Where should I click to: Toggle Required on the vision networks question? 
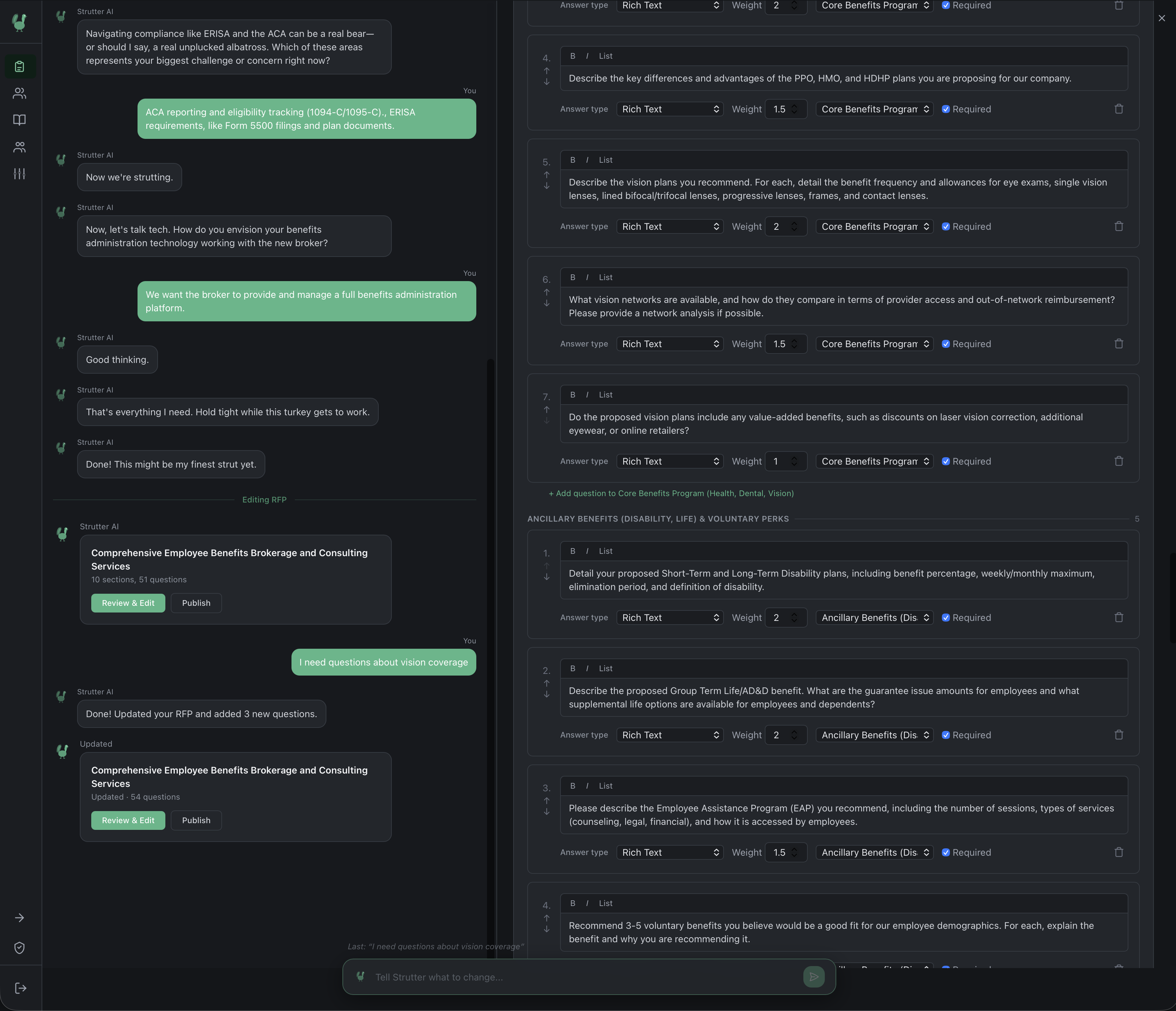[946, 344]
